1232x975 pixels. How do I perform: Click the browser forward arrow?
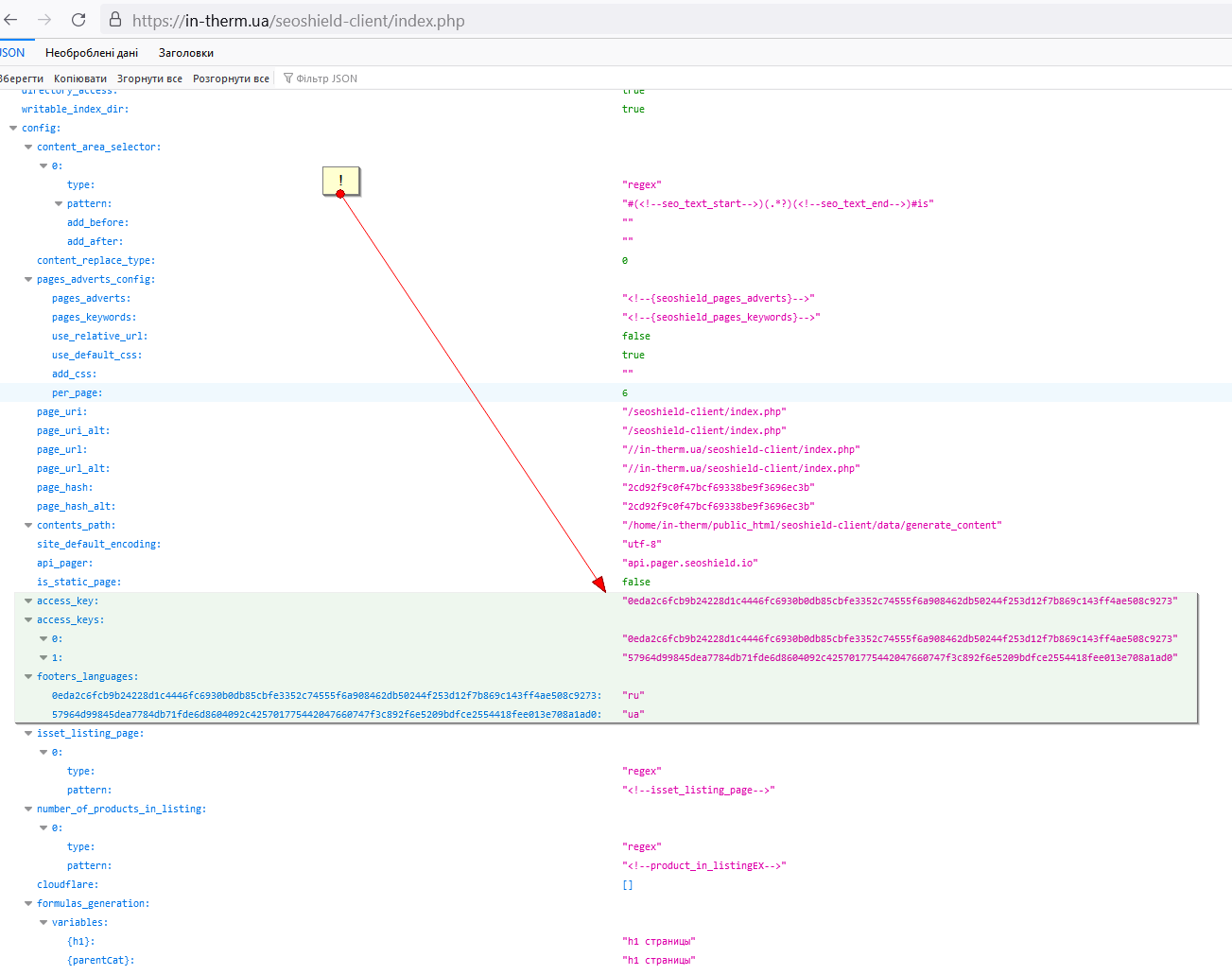44,20
